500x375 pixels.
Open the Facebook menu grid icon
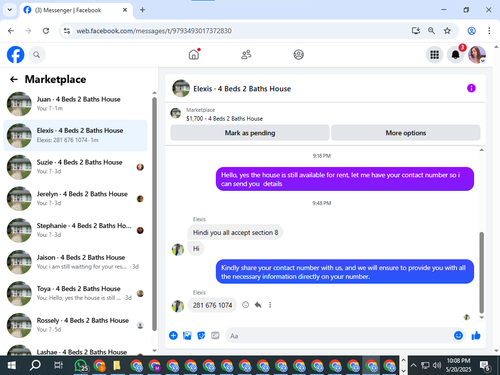click(434, 55)
